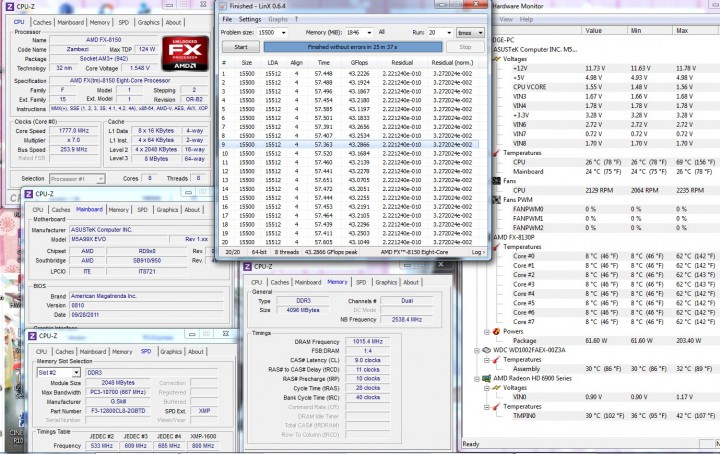This screenshot has height=454, width=720.
Task: Open the Graphs menu in LinX
Action: pyautogui.click(x=278, y=19)
